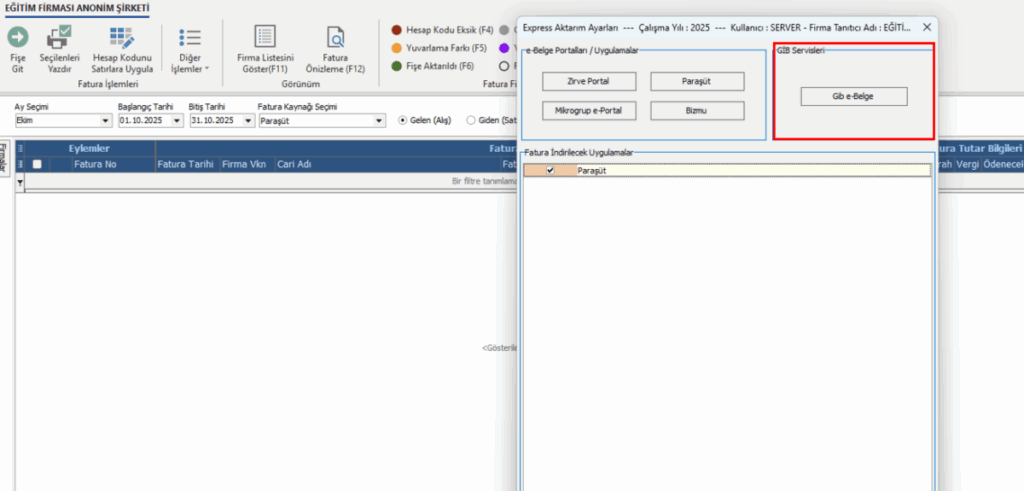Sort by Fatura No column header

tap(95, 165)
